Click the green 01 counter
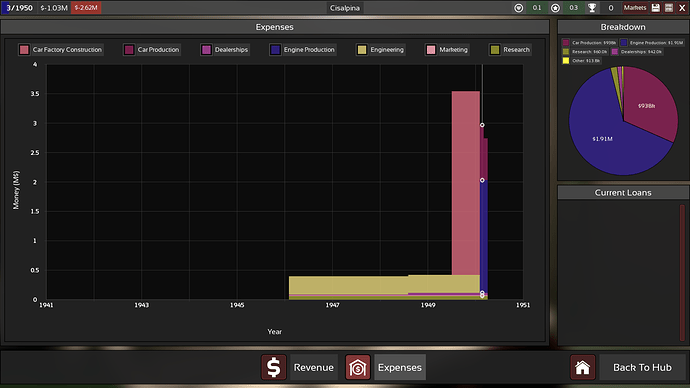The width and height of the screenshot is (690, 388). pos(537,7)
